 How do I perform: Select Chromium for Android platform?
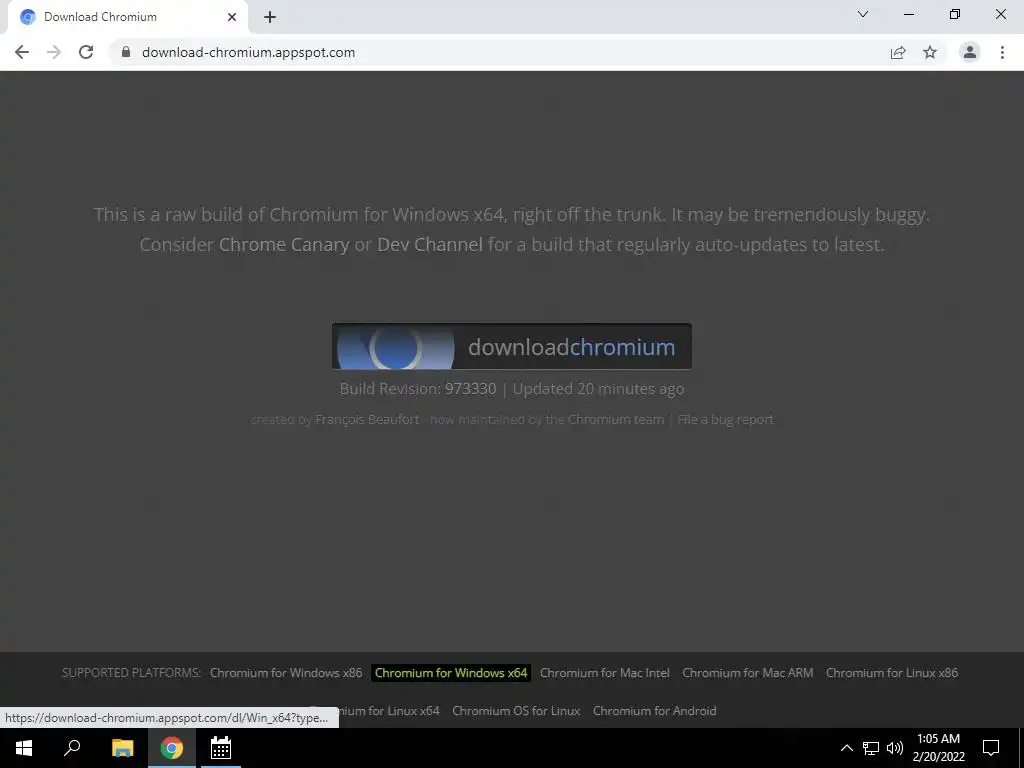pyautogui.click(x=654, y=711)
